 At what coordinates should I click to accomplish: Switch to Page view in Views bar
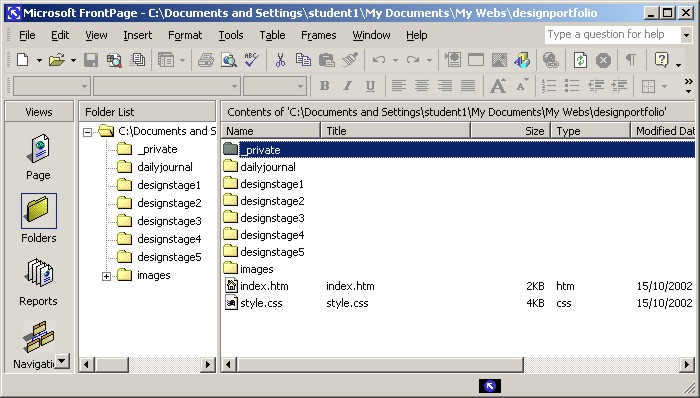(x=38, y=157)
